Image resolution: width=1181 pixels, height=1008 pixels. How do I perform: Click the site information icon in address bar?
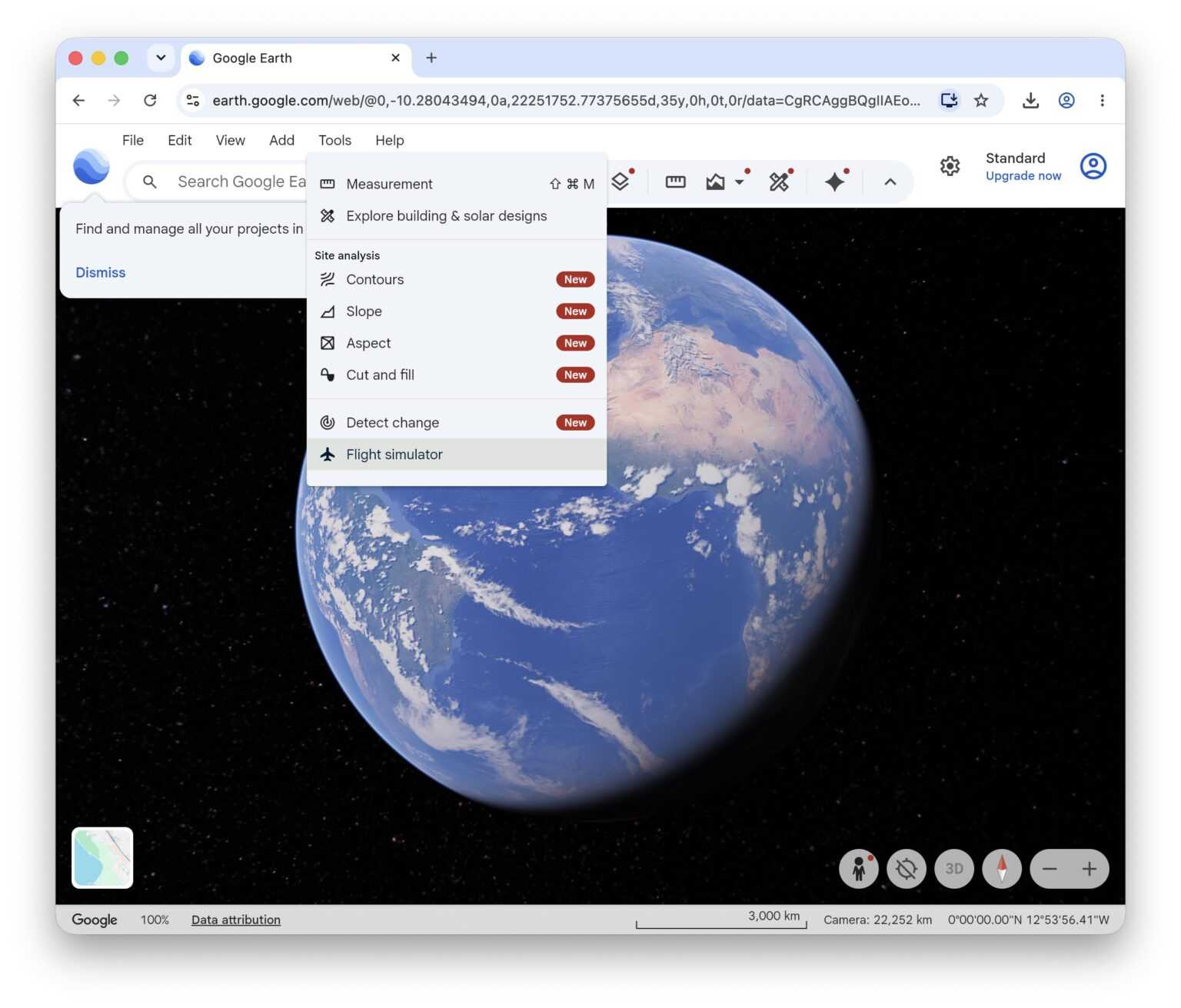point(193,101)
